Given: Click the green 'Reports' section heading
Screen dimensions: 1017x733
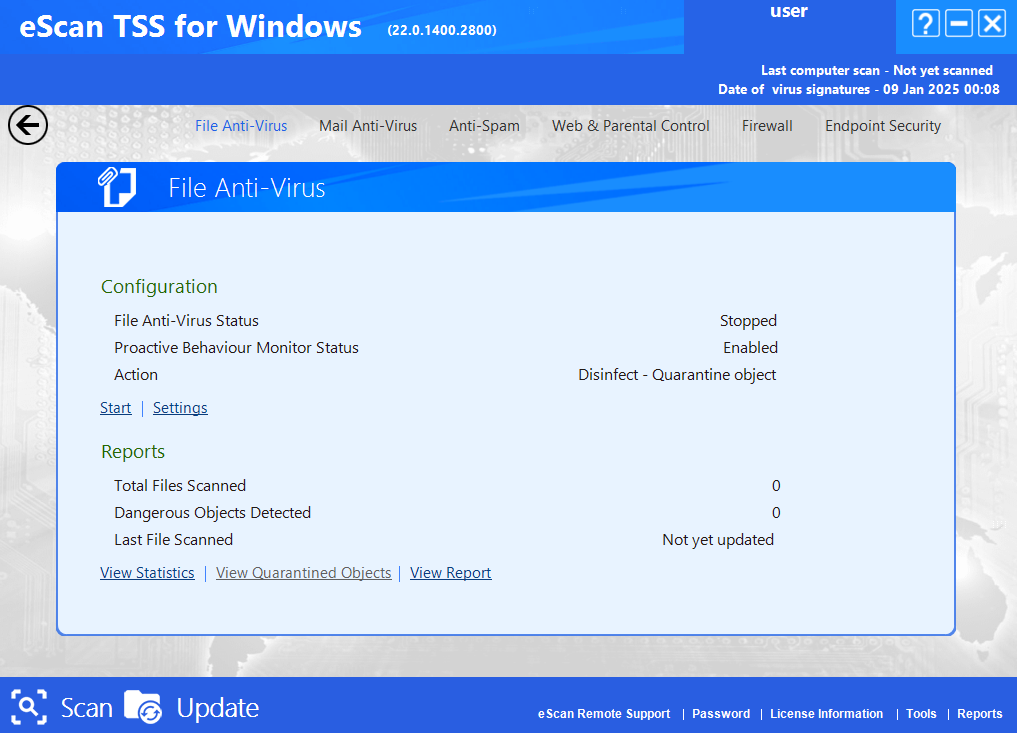Looking at the screenshot, I should [133, 451].
